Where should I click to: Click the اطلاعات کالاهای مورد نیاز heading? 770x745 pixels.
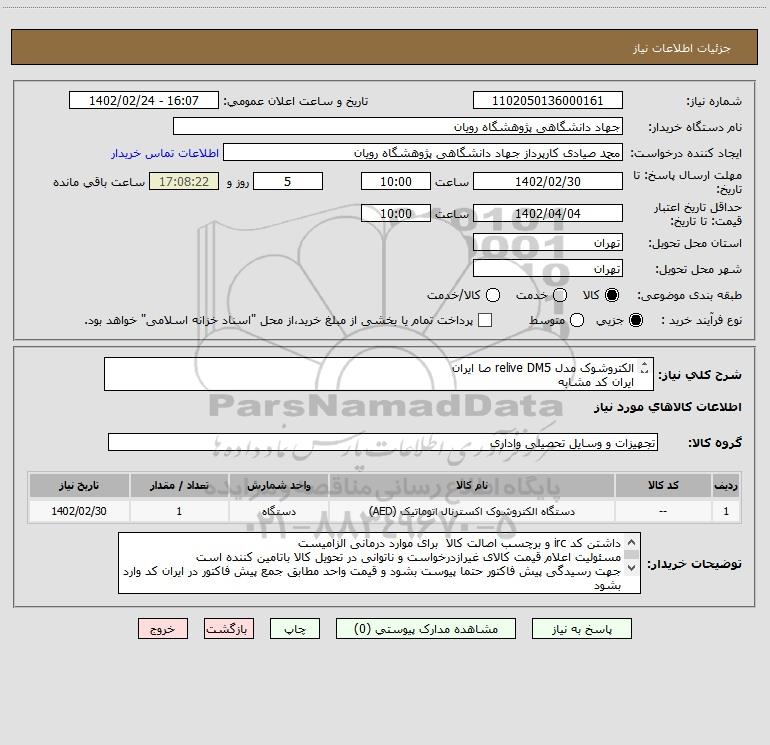[x=668, y=407]
